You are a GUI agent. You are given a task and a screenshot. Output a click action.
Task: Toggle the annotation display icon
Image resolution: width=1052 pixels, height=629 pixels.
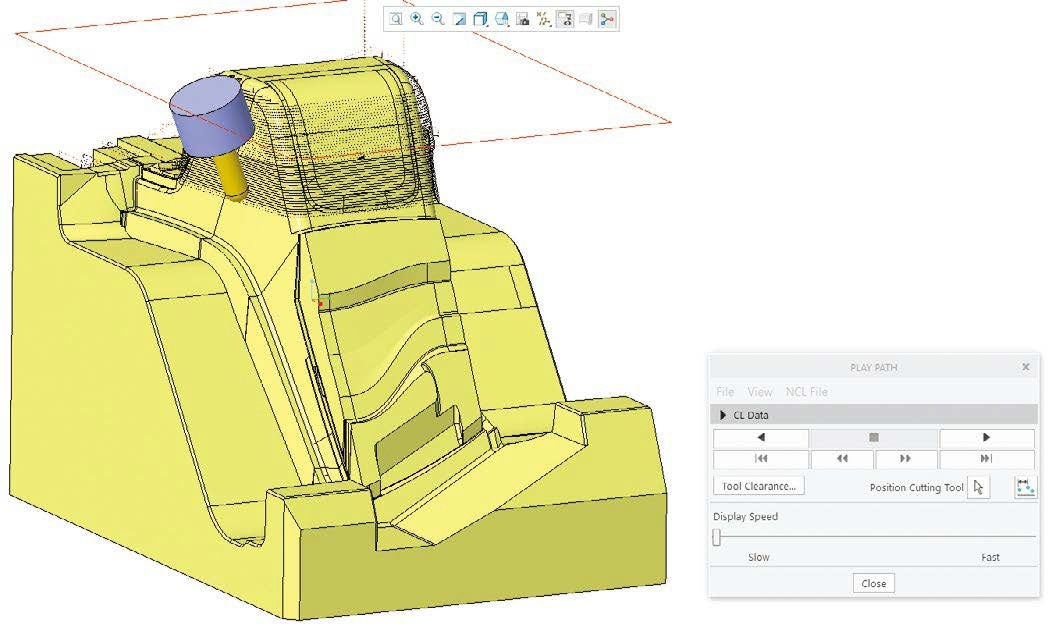(565, 19)
